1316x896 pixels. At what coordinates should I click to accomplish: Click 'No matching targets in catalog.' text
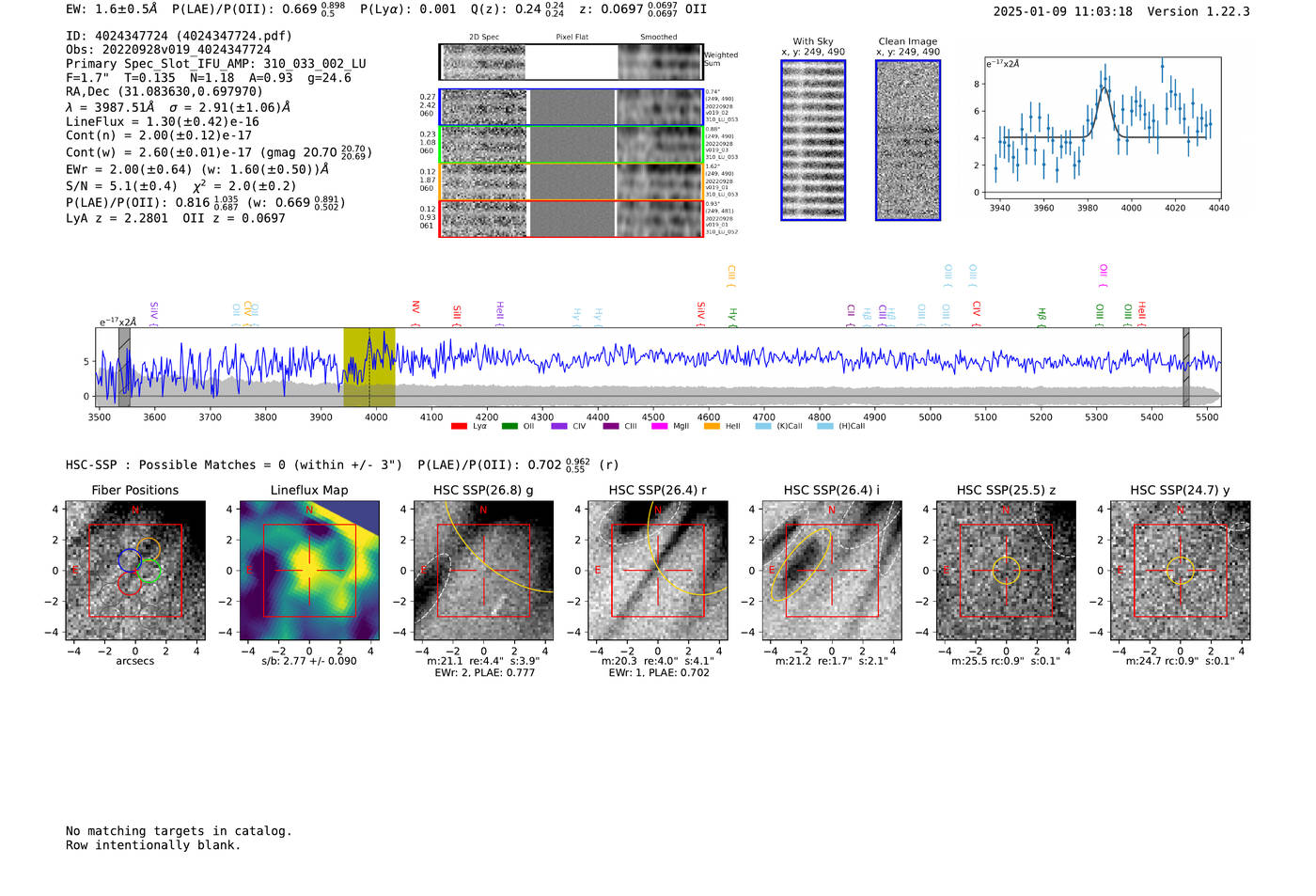click(x=179, y=831)
